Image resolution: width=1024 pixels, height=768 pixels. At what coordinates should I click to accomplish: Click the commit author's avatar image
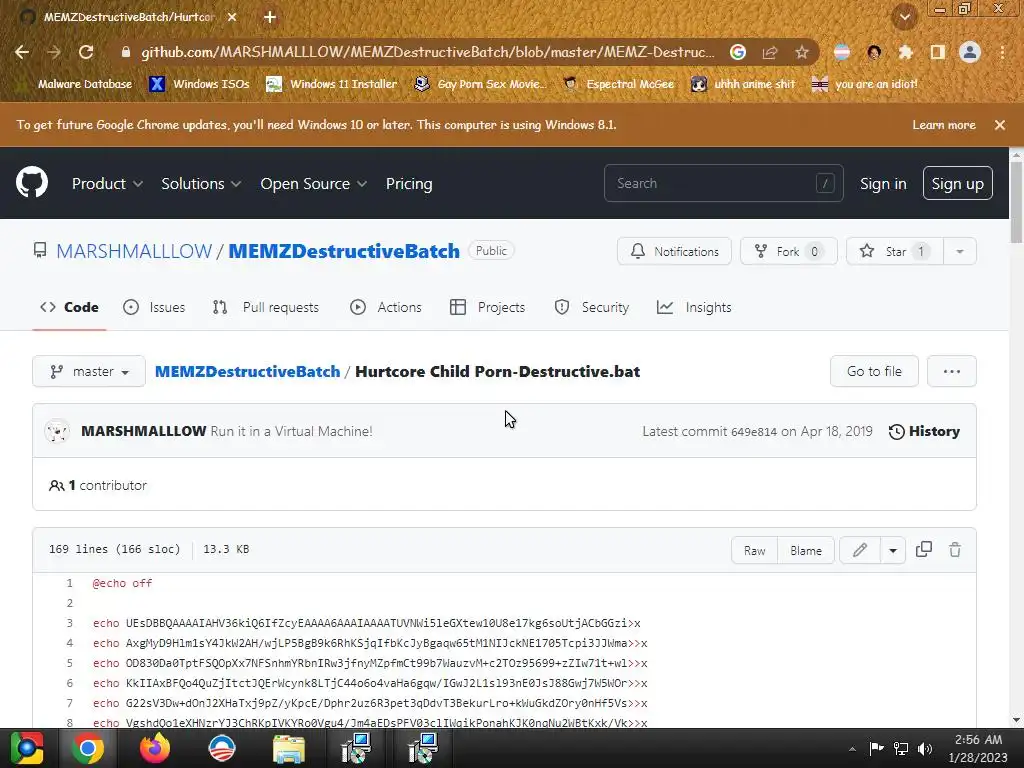click(x=57, y=431)
